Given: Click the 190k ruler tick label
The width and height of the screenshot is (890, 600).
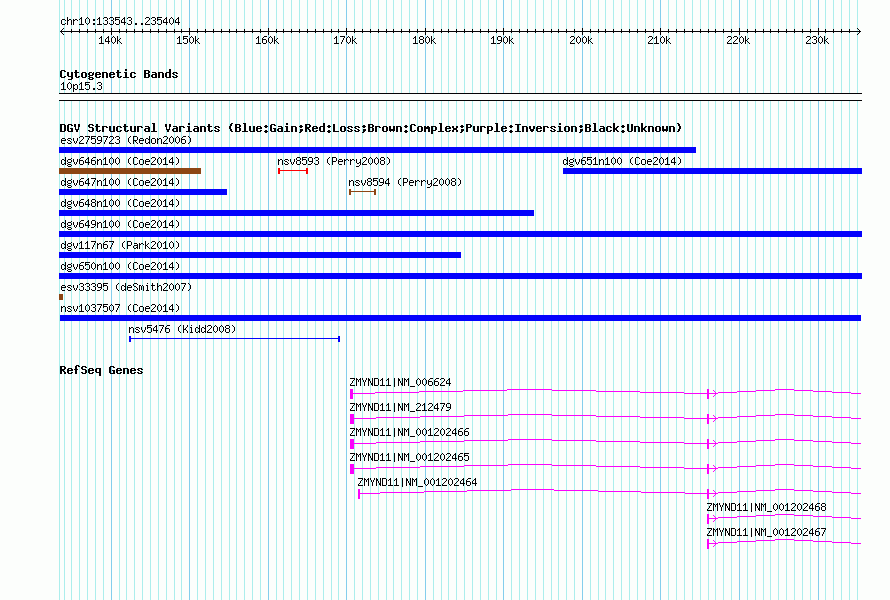Looking at the screenshot, I should [502, 40].
